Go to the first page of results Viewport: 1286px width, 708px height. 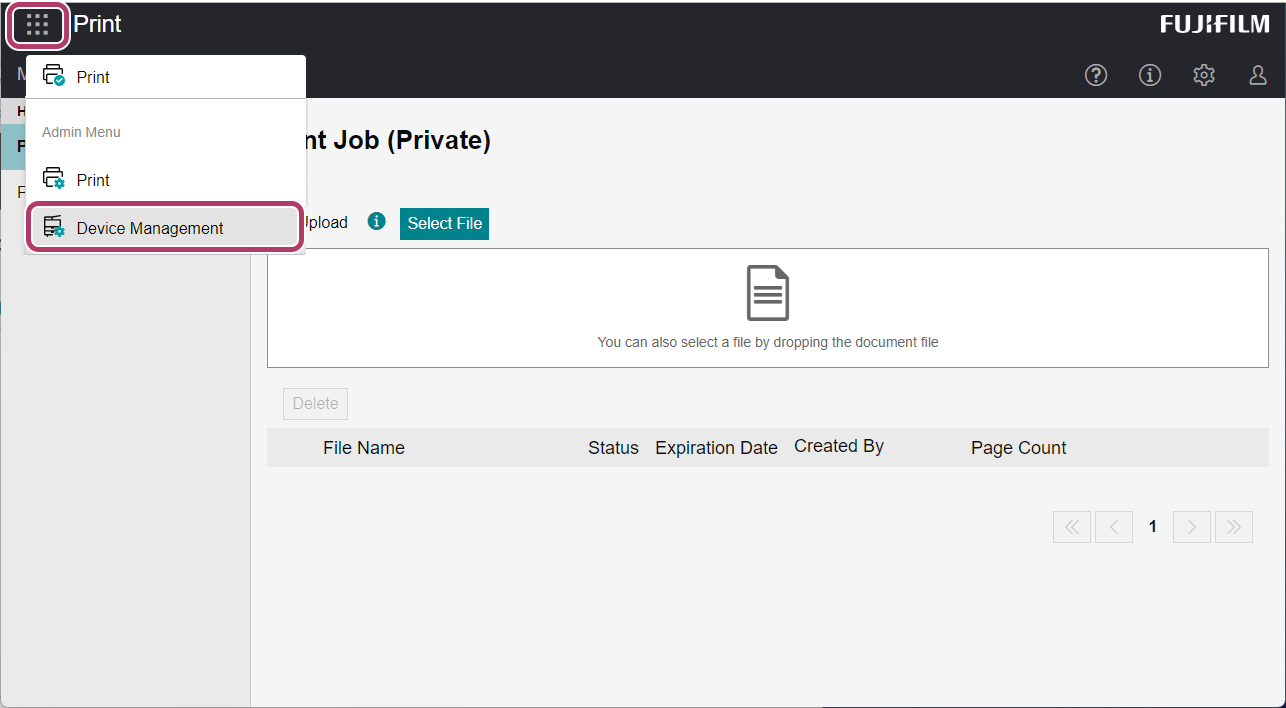pyautogui.click(x=1072, y=527)
